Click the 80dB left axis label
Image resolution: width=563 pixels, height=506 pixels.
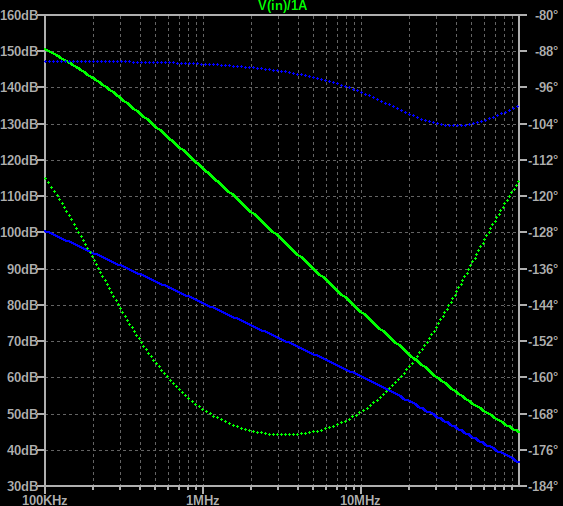point(22,305)
